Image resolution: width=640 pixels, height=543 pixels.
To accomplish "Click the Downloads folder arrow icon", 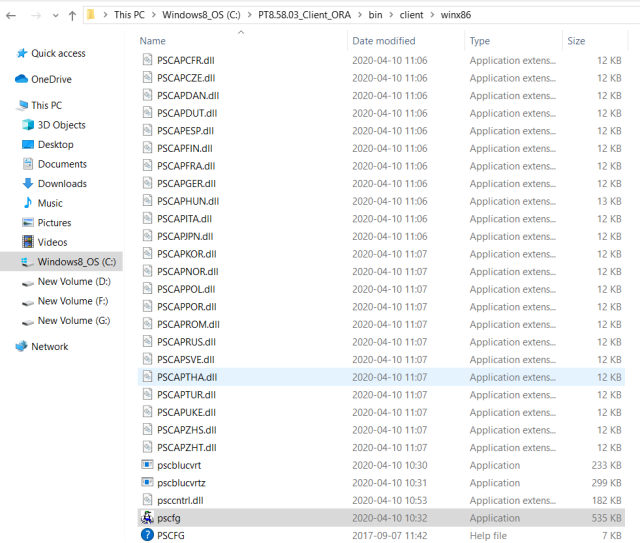I will 28,184.
